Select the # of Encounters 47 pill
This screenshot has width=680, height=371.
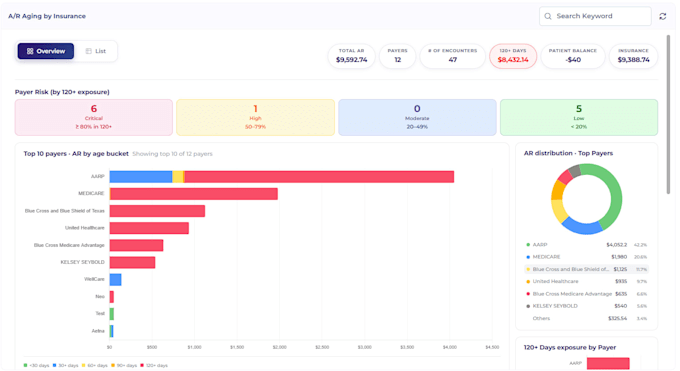452,56
